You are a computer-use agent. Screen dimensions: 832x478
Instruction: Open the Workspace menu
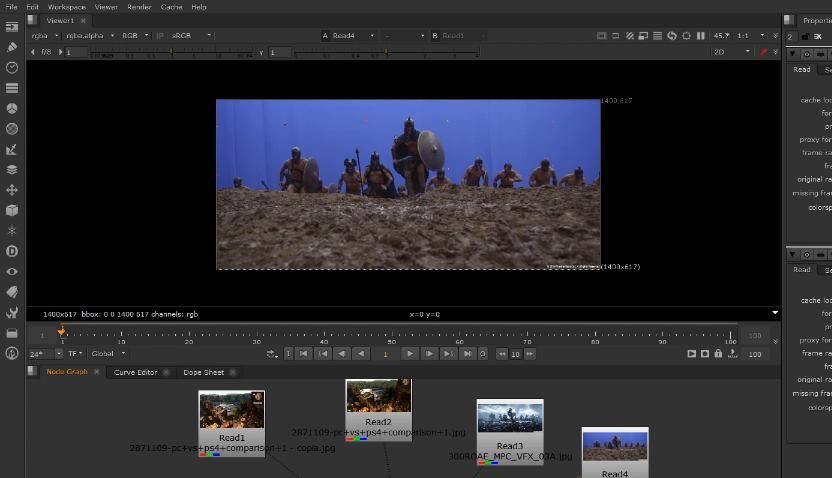pos(66,7)
